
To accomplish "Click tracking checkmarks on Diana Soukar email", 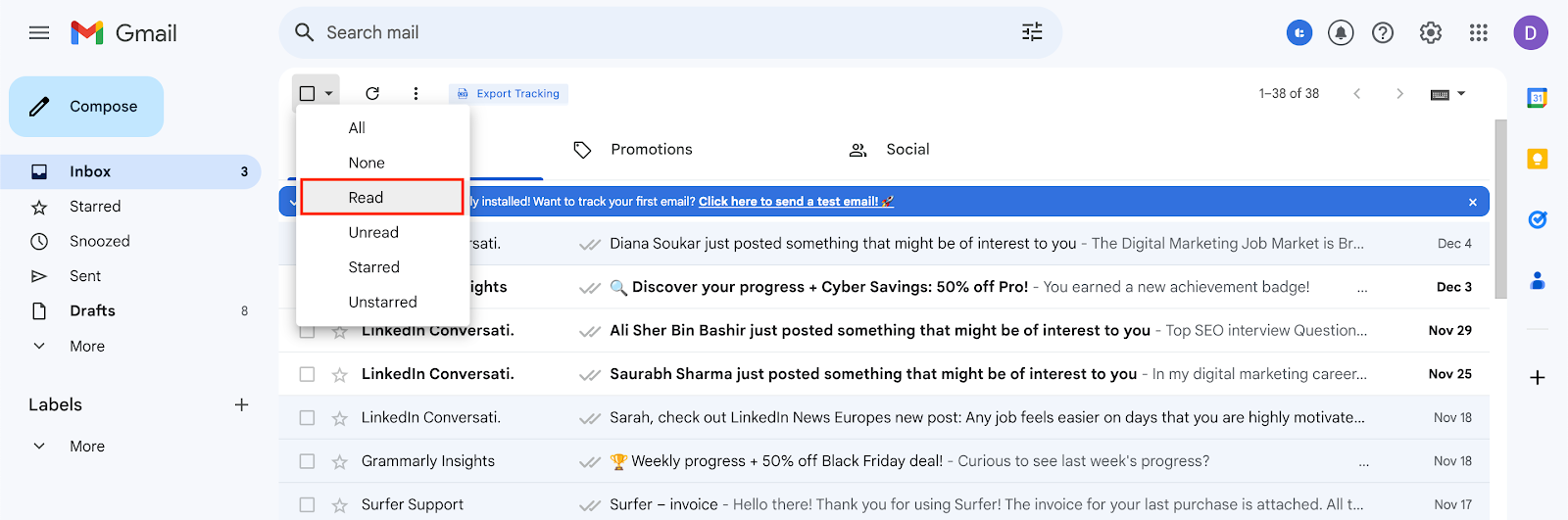I will pos(590,244).
